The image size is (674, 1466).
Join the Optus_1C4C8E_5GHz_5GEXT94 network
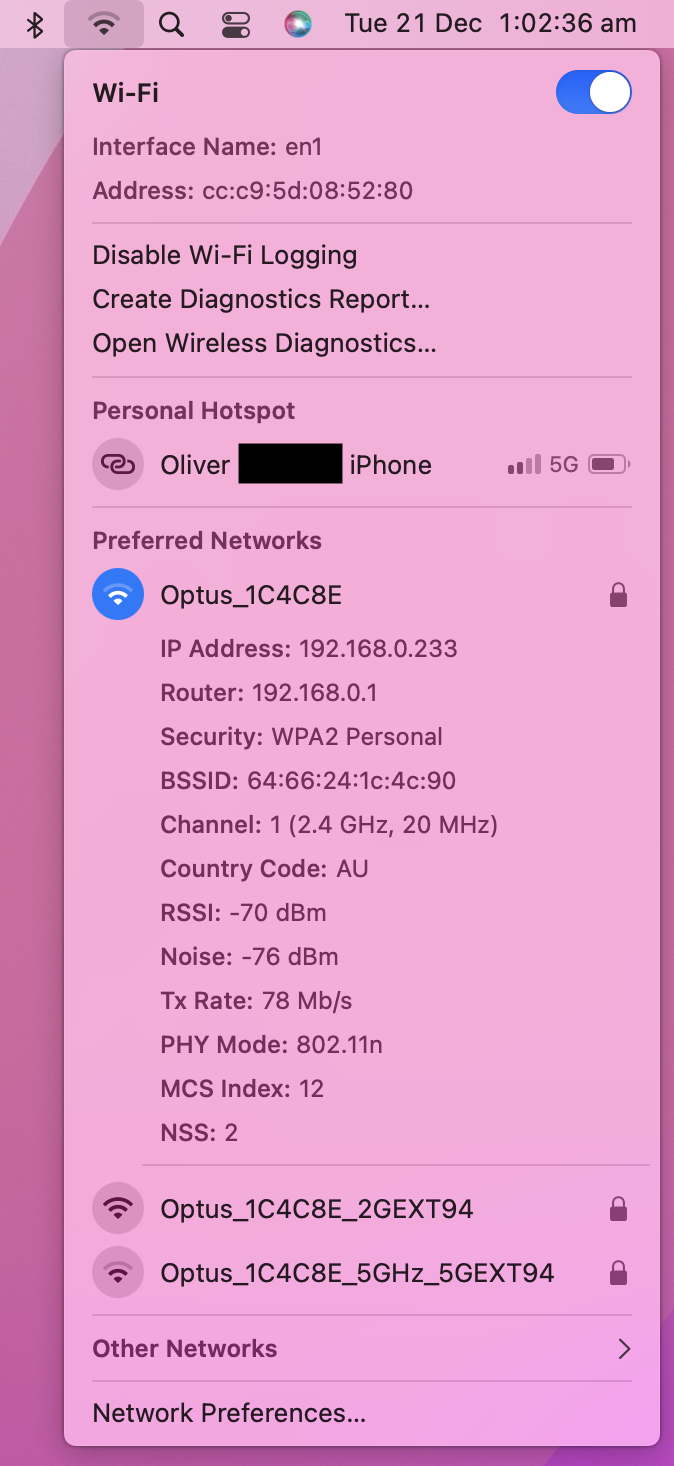click(362, 1273)
